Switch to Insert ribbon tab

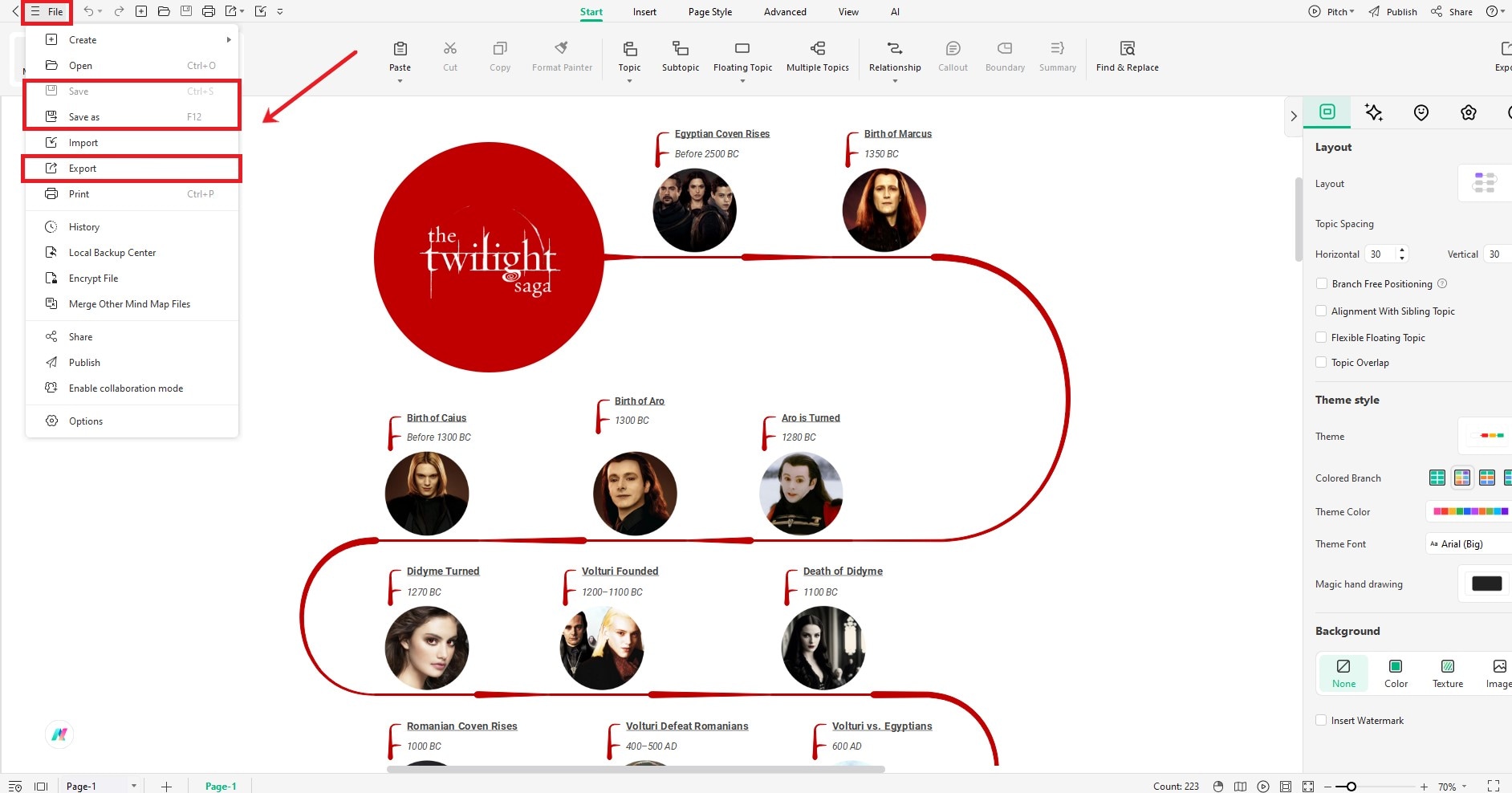(644, 12)
